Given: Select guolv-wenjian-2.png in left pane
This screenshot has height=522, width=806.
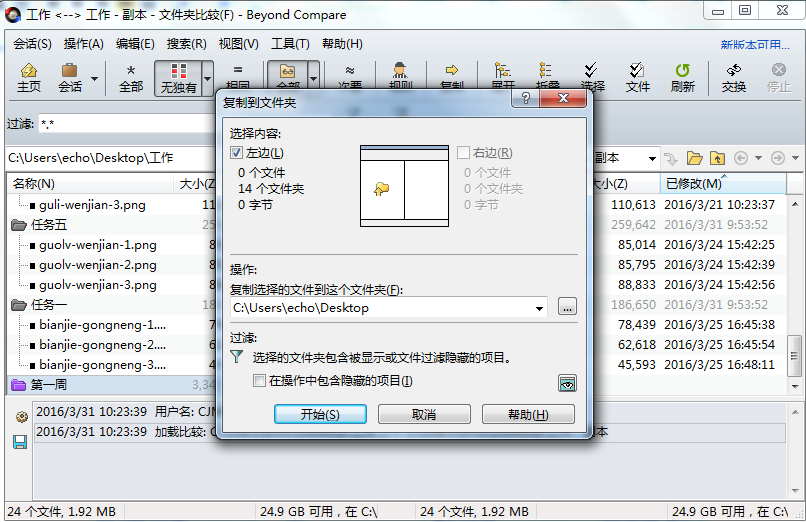Looking at the screenshot, I should click(98, 265).
